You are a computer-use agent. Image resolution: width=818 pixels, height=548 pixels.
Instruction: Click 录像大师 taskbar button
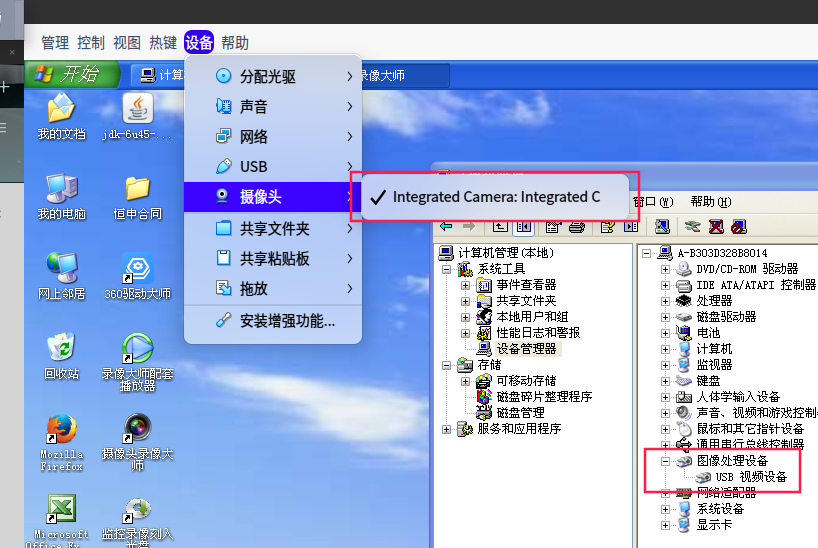click(x=404, y=75)
